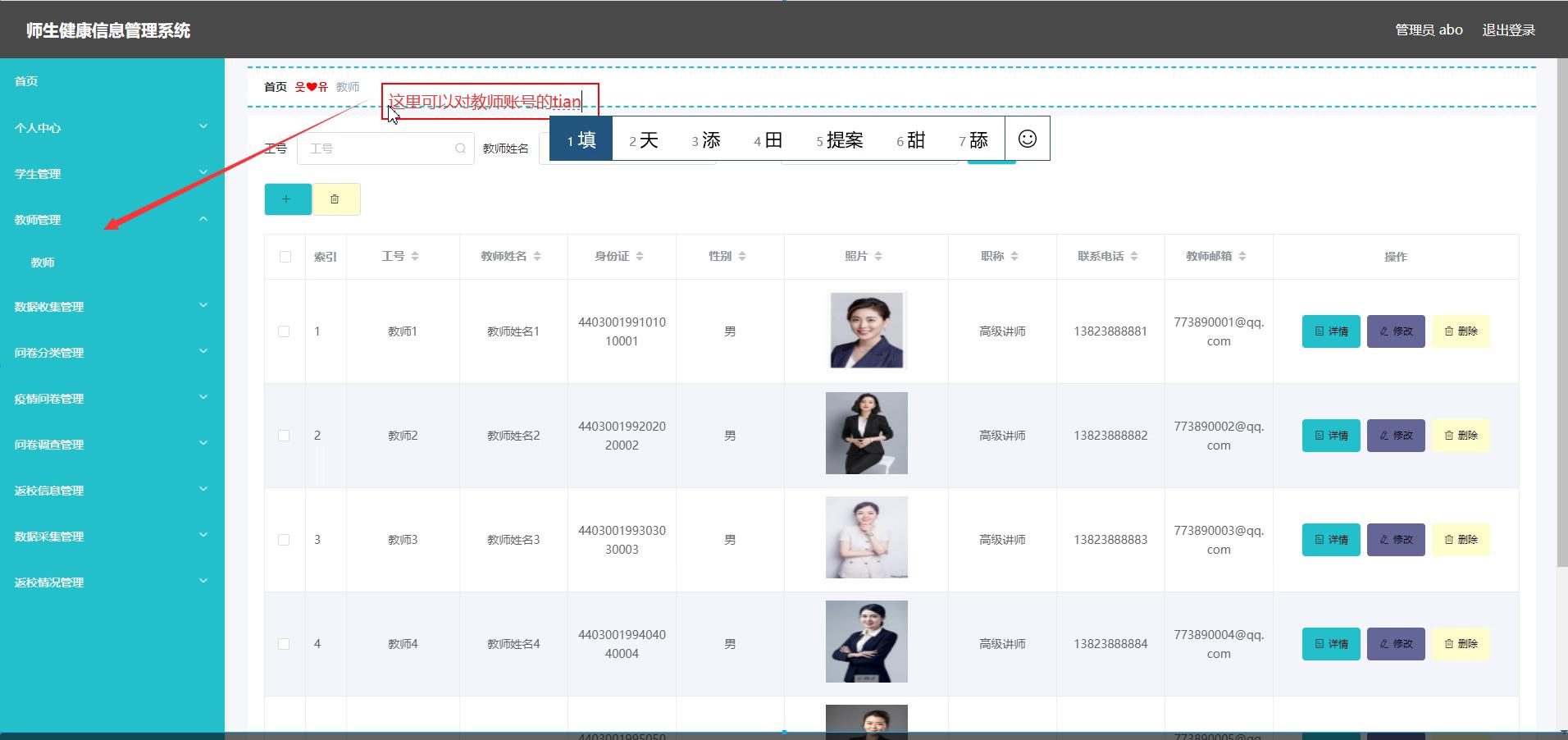Toggle the select-all header checkbox
Image resolution: width=1568 pixels, height=740 pixels.
[285, 257]
